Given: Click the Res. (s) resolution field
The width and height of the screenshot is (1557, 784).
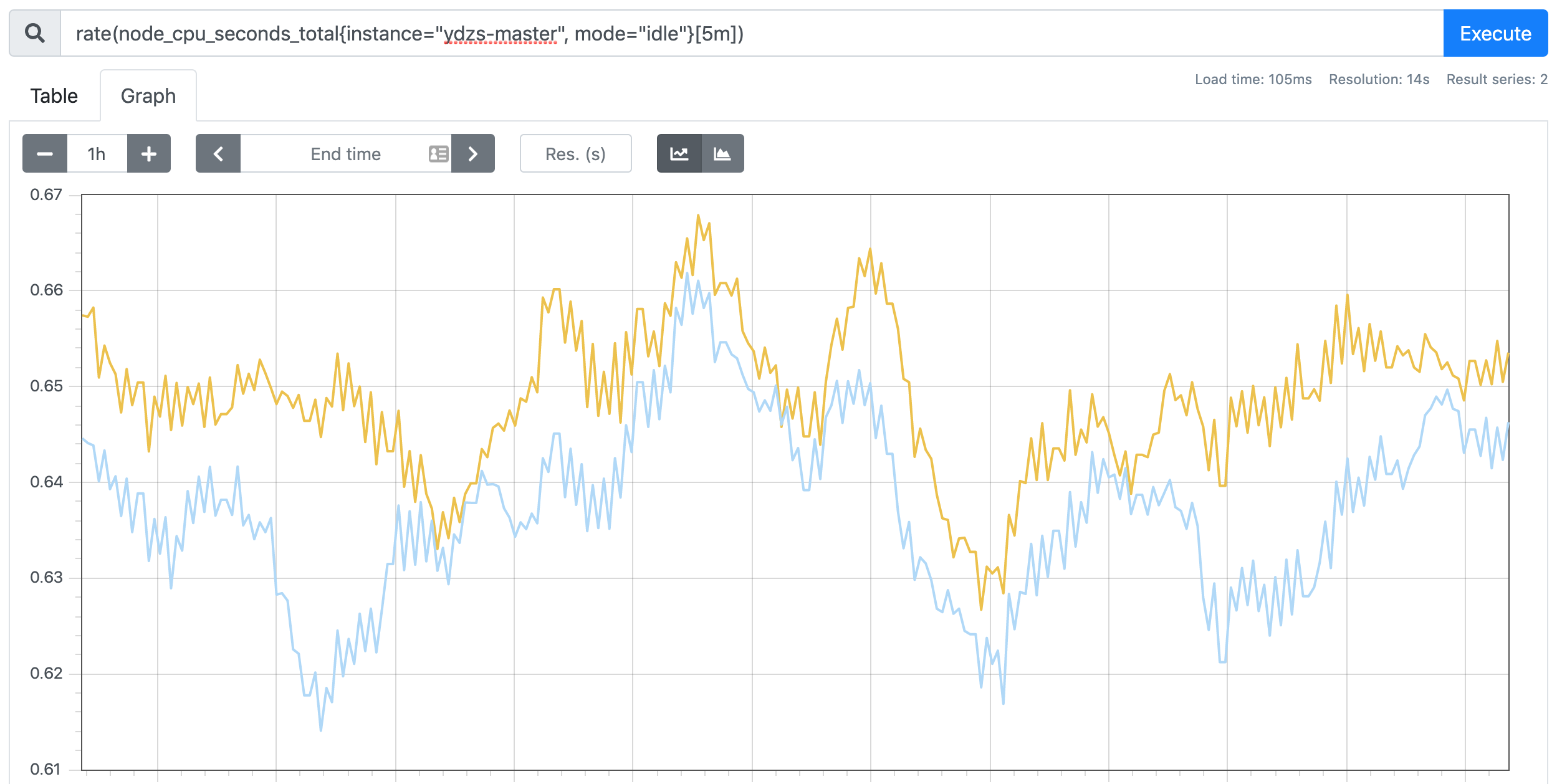Looking at the screenshot, I should (575, 153).
